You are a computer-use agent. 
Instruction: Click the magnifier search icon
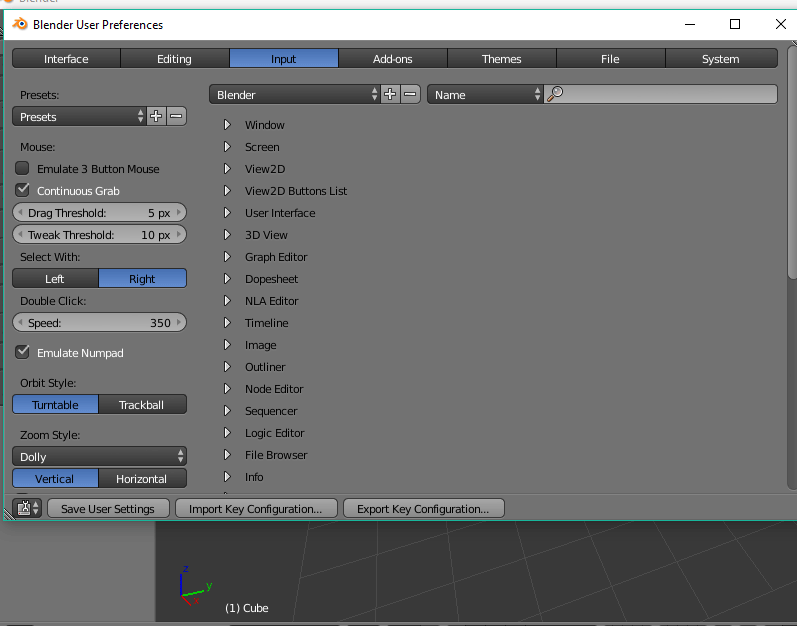pos(555,94)
